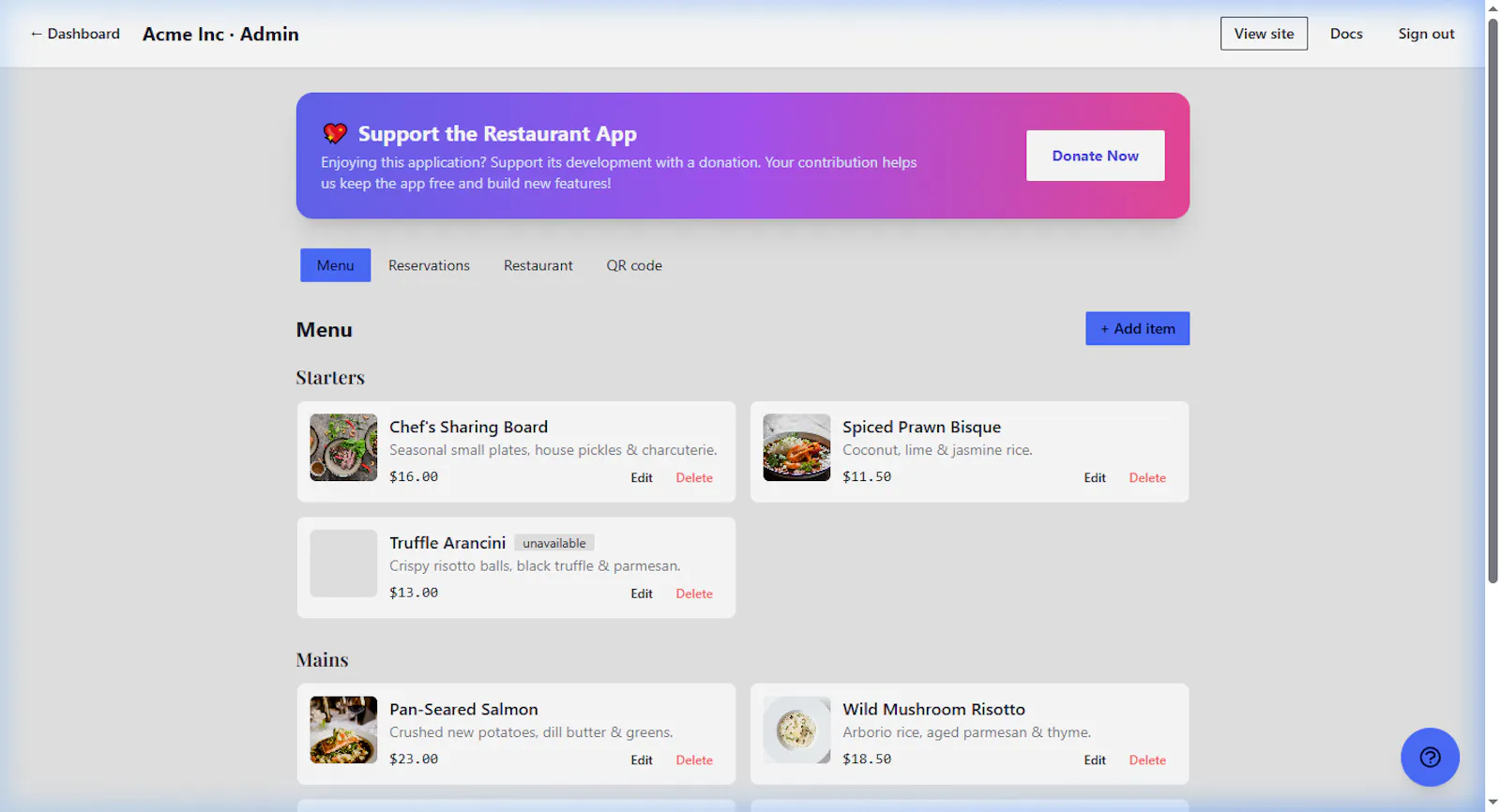Image resolution: width=1501 pixels, height=812 pixels.
Task: Click the Chef's Sharing Board title
Action: pyautogui.click(x=468, y=427)
